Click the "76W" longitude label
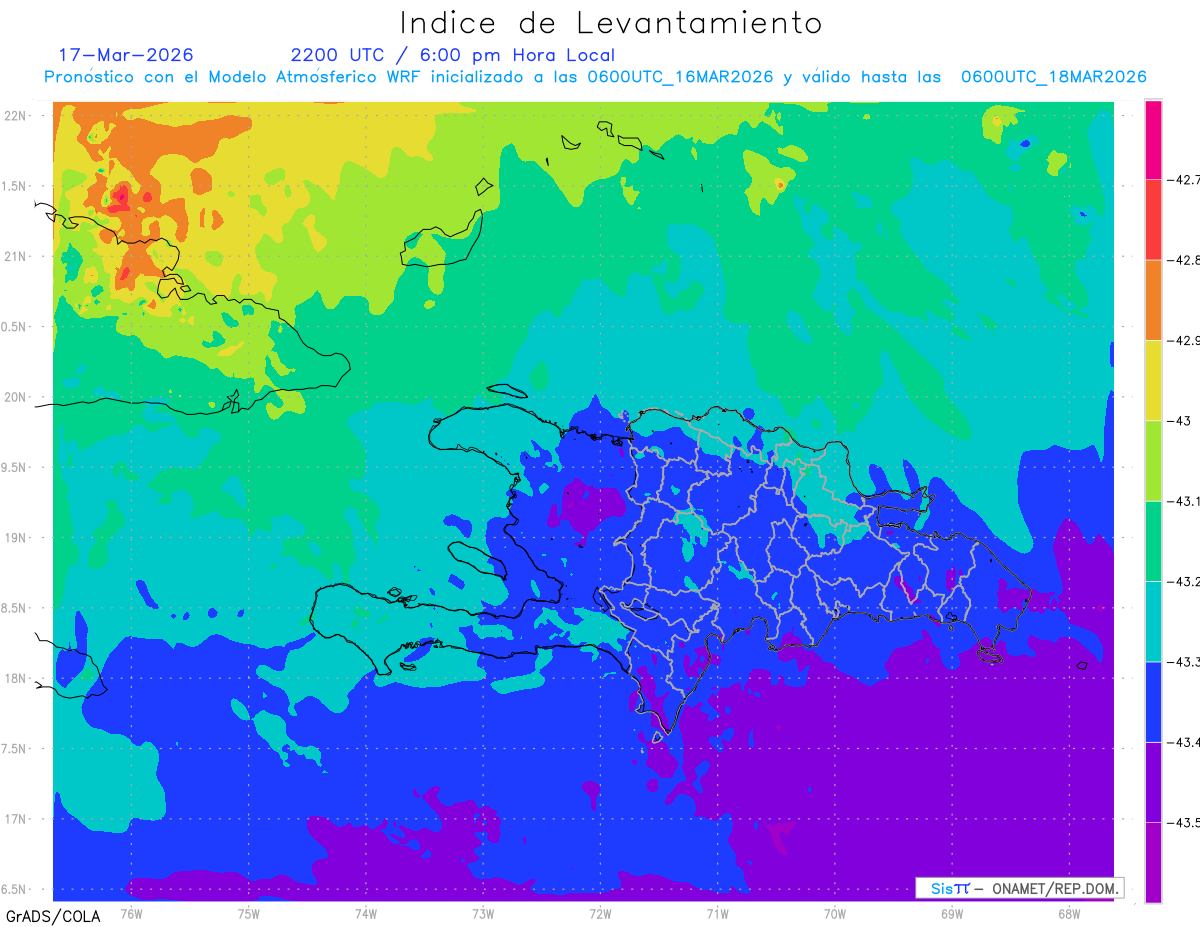This screenshot has height=927, width=1200. coord(131,913)
